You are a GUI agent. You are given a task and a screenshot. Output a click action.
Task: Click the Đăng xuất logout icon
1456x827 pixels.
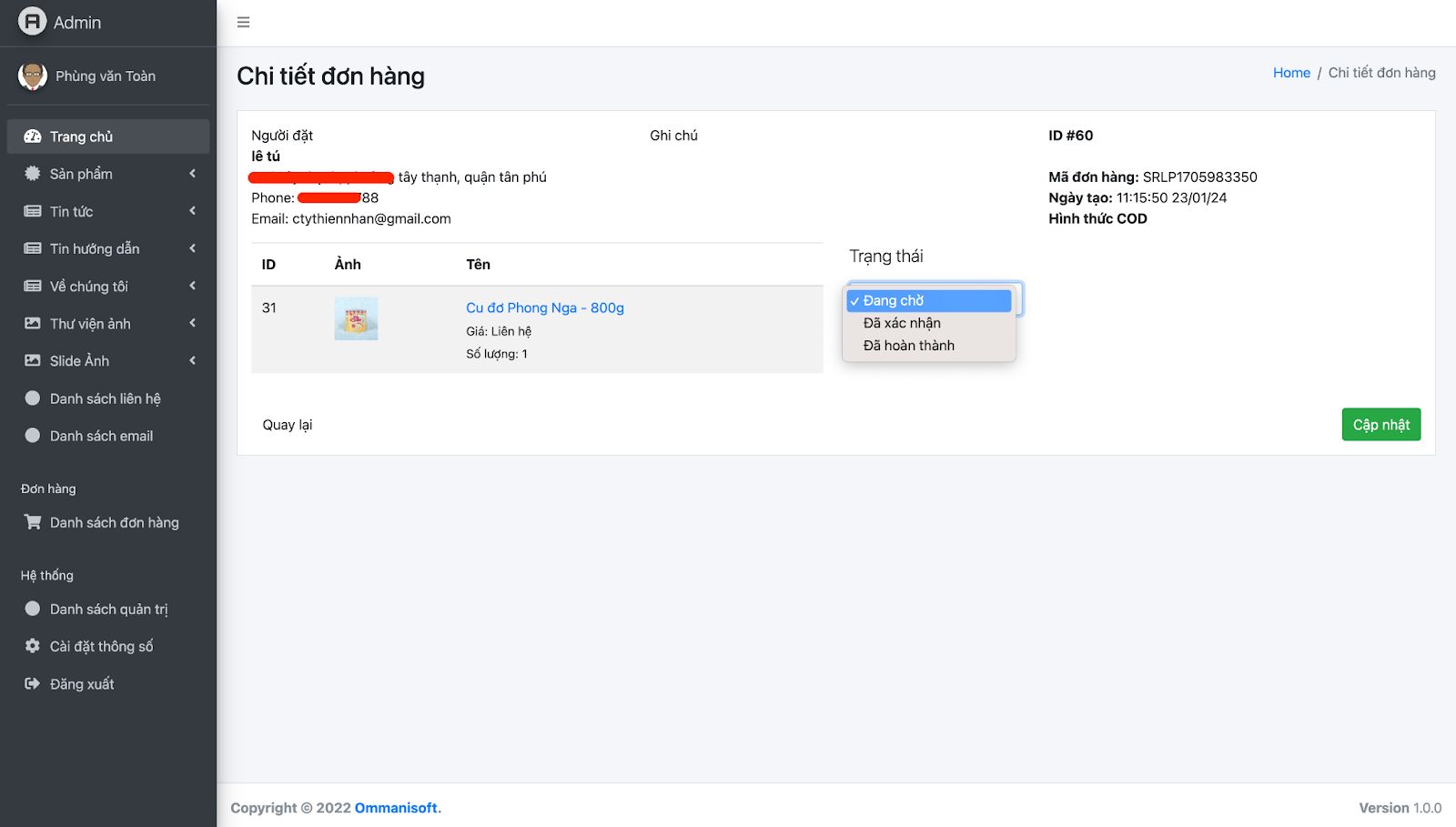click(33, 684)
